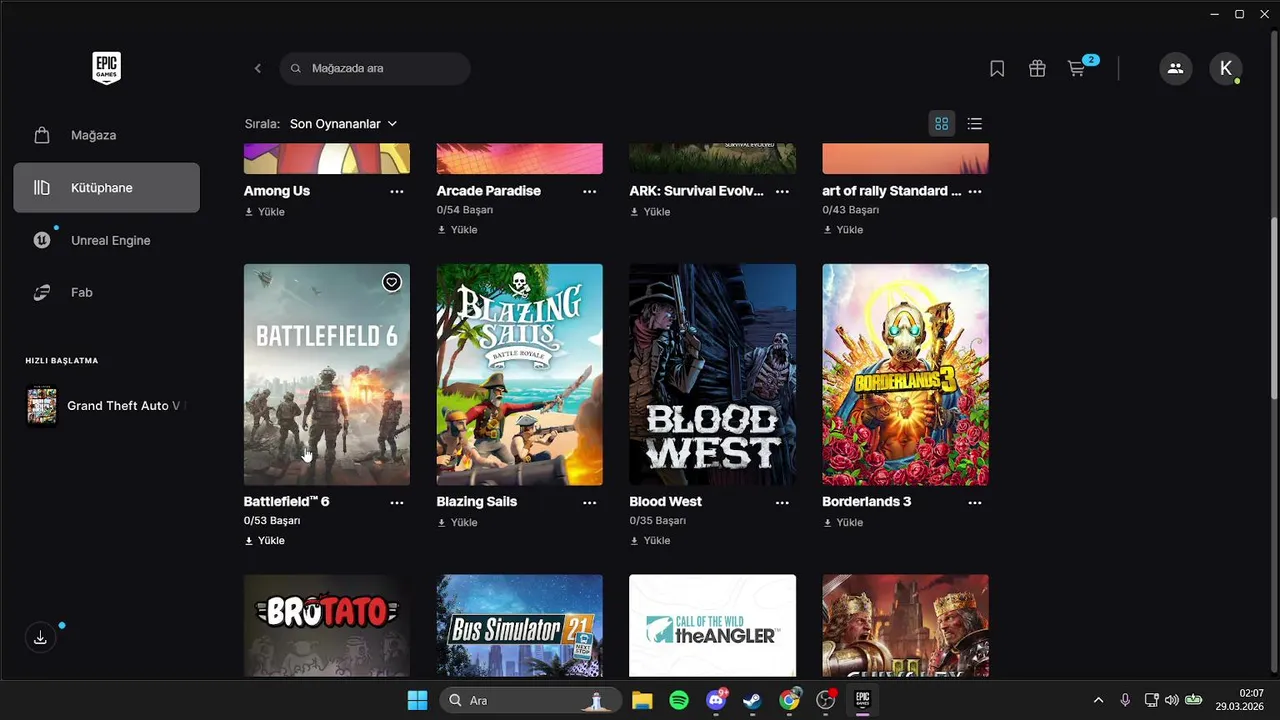
Task: Open the wishlist bookmark icon
Action: tap(997, 68)
